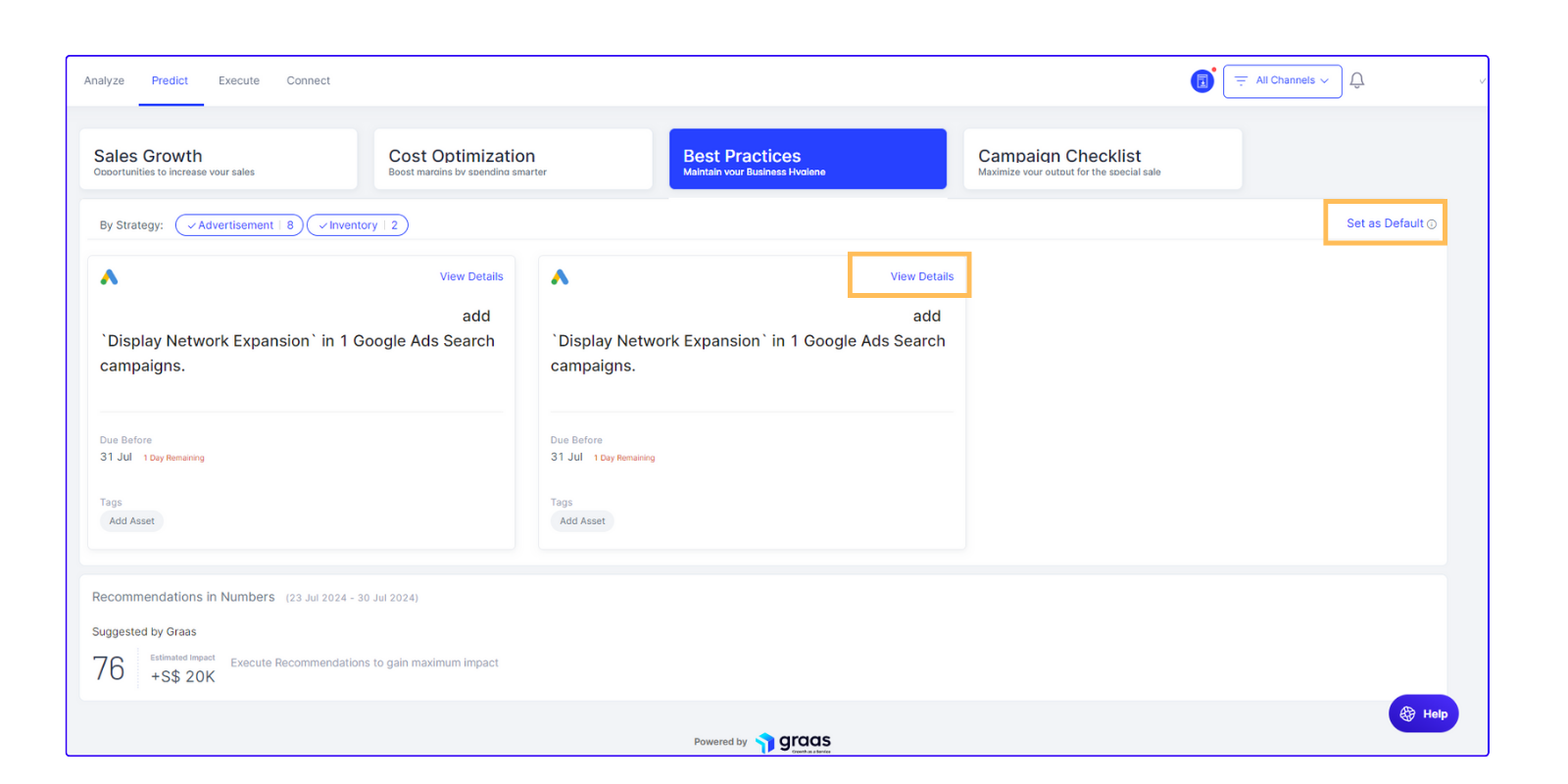Open the Campaign Checklist card
Image resolution: width=1568 pixels, height=784 pixels.
[1102, 159]
